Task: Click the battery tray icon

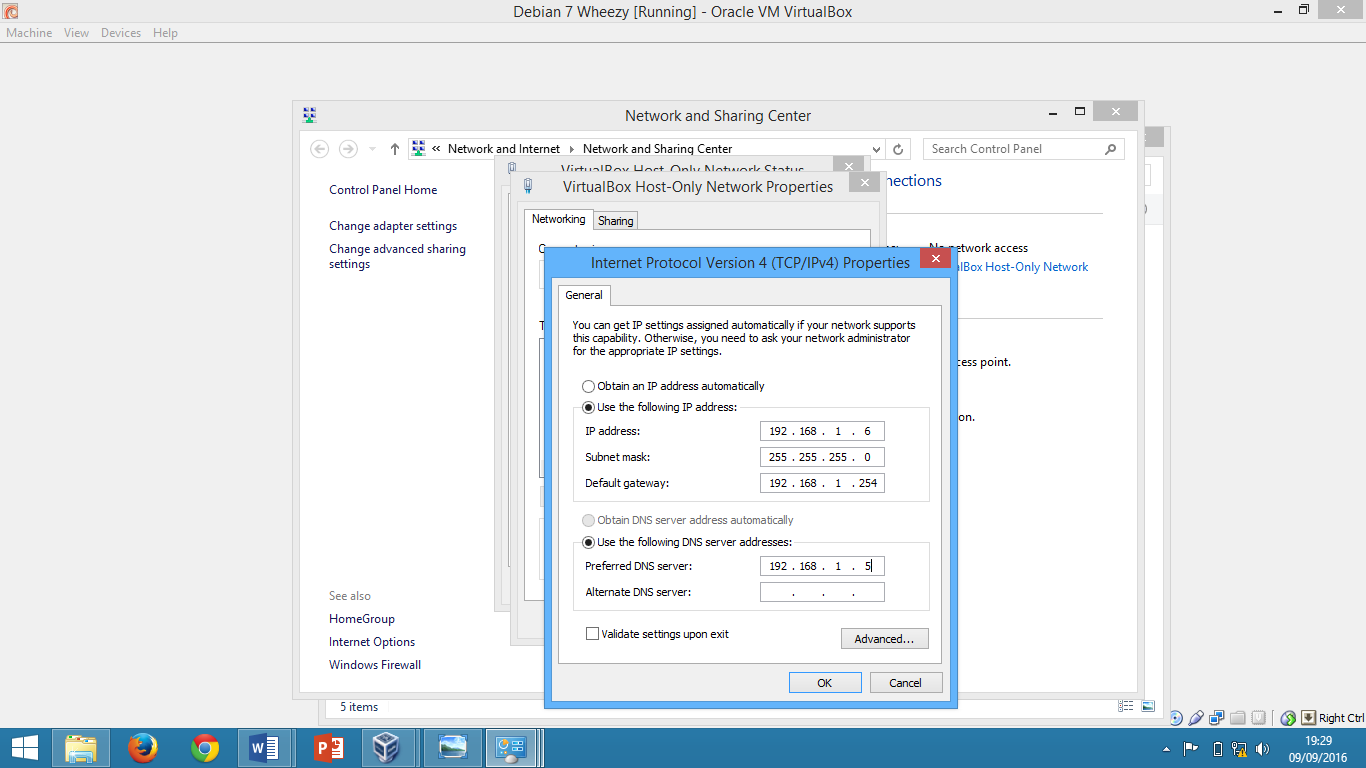Action: (x=1217, y=748)
